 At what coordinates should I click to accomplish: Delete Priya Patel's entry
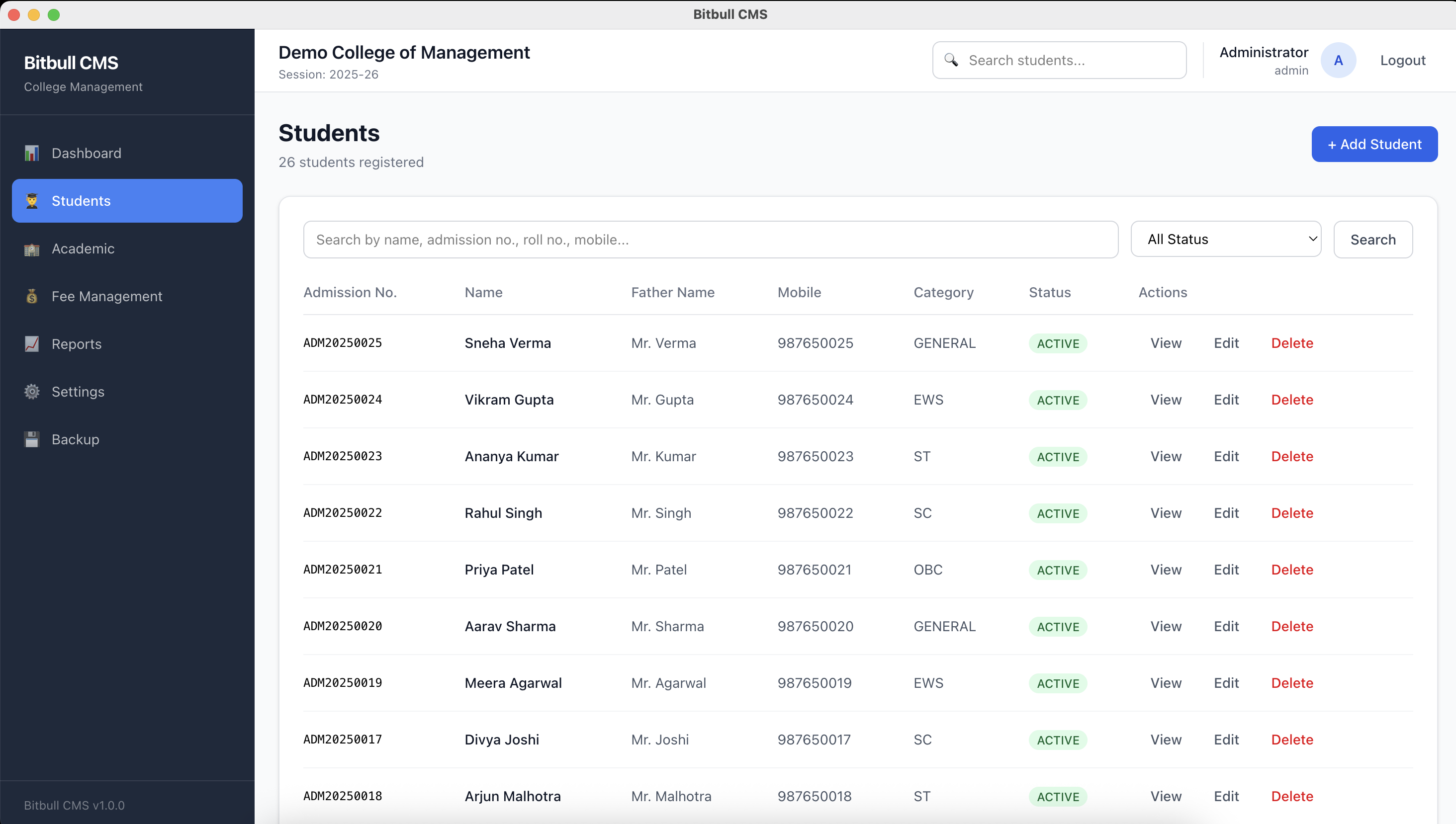coord(1292,570)
